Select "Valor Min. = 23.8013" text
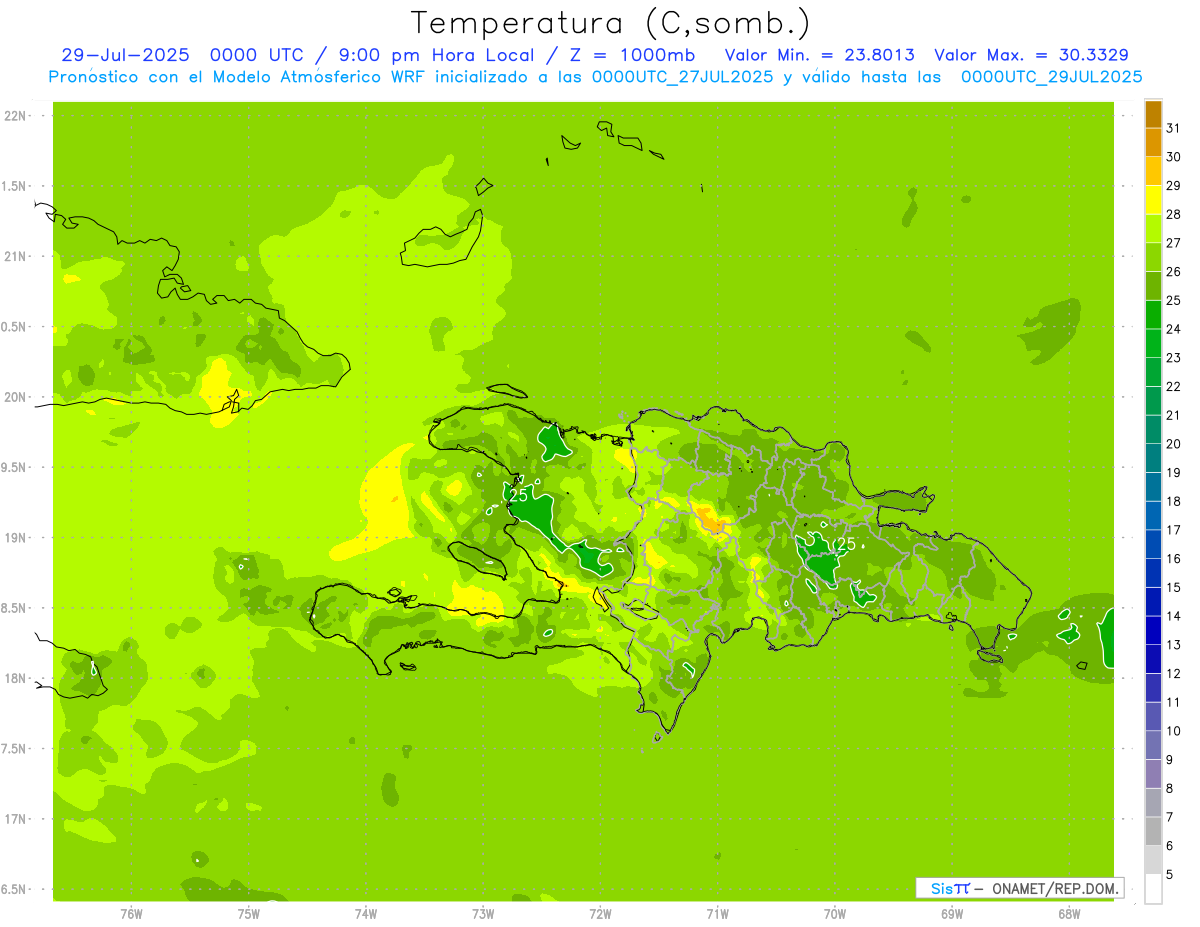This screenshot has height=927, width=1200. click(819, 55)
